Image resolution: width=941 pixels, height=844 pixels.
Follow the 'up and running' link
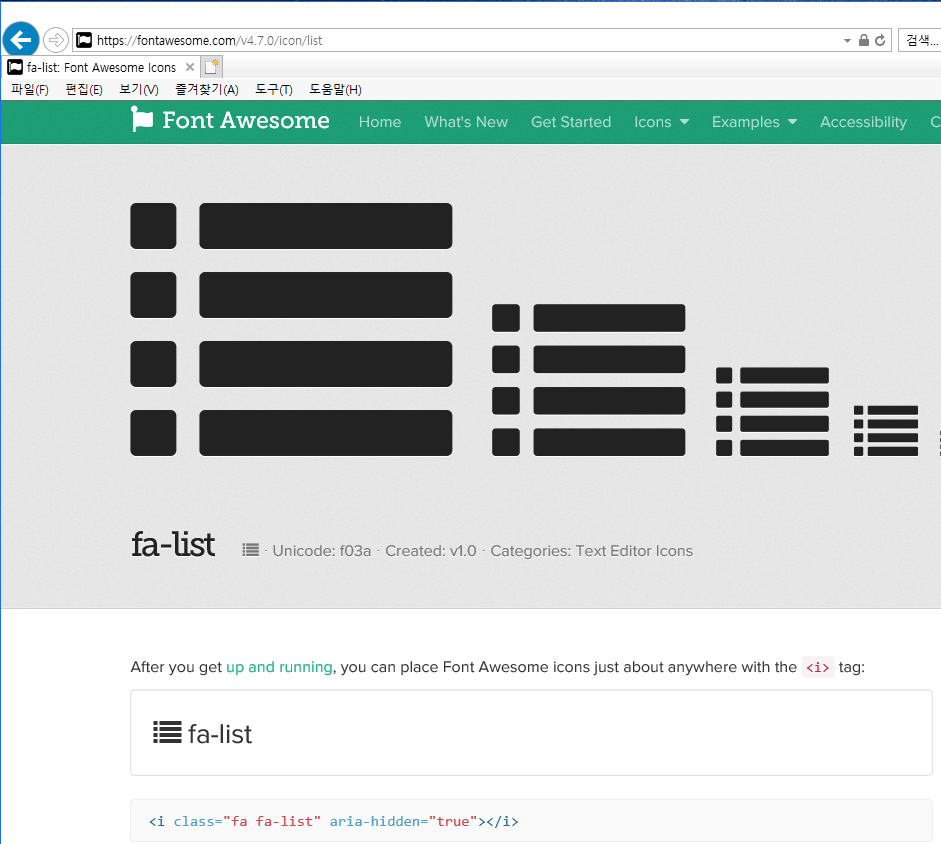(279, 667)
